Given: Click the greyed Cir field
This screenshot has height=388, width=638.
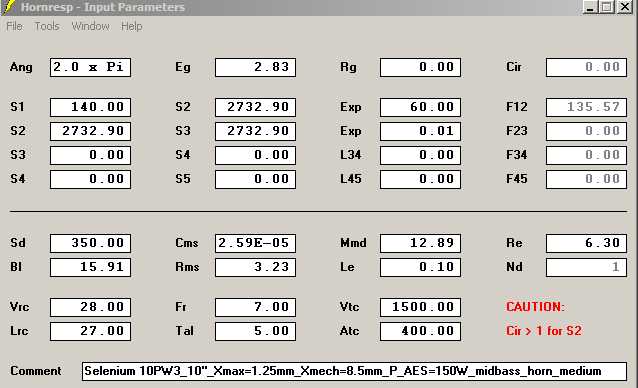Looking at the screenshot, I should point(586,67).
